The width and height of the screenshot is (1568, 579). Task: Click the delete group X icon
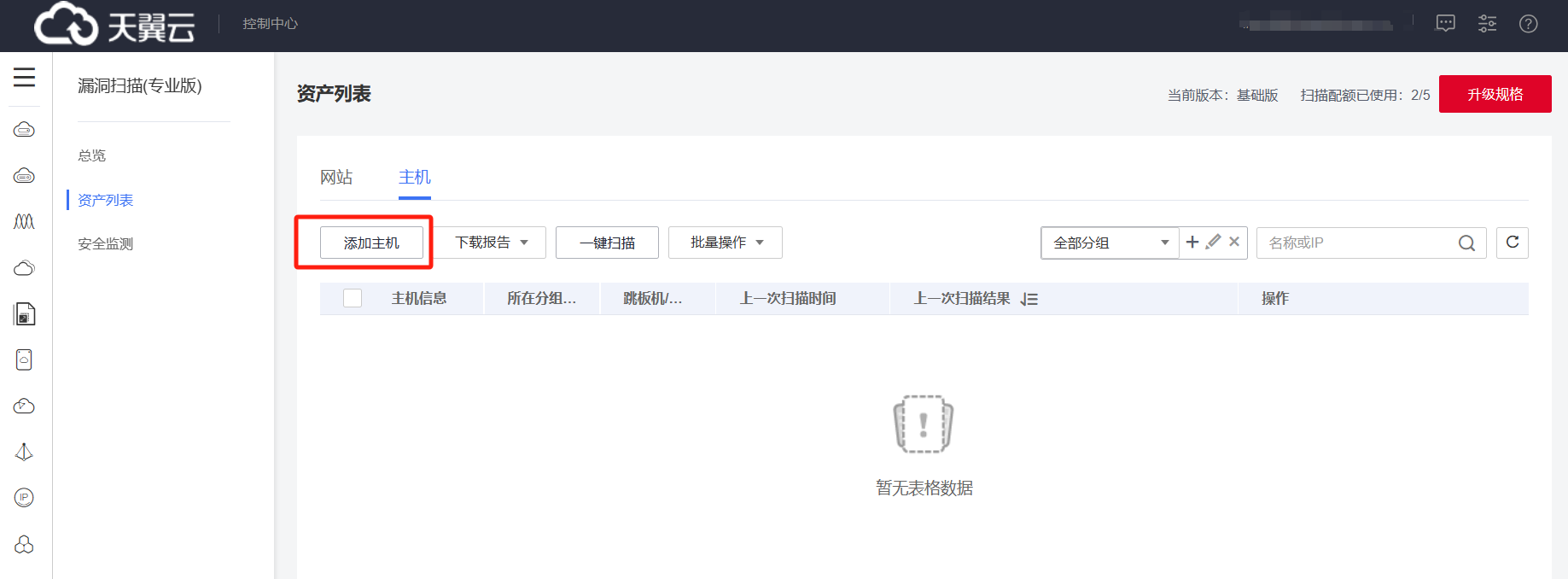coord(1234,242)
